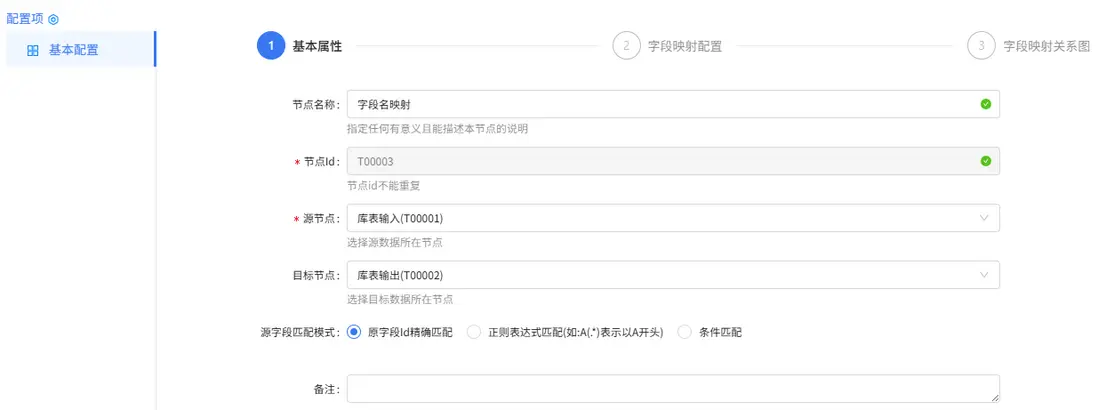1098x410 pixels.
Task: Select 条件匹配 radio option
Action: 685,332
